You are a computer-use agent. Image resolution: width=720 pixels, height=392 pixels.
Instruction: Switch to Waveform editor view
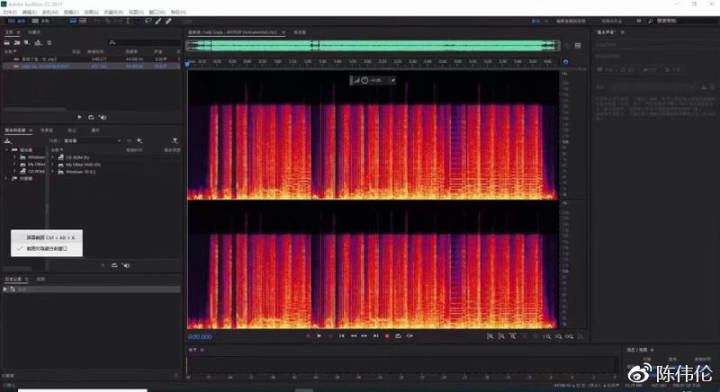[17, 21]
